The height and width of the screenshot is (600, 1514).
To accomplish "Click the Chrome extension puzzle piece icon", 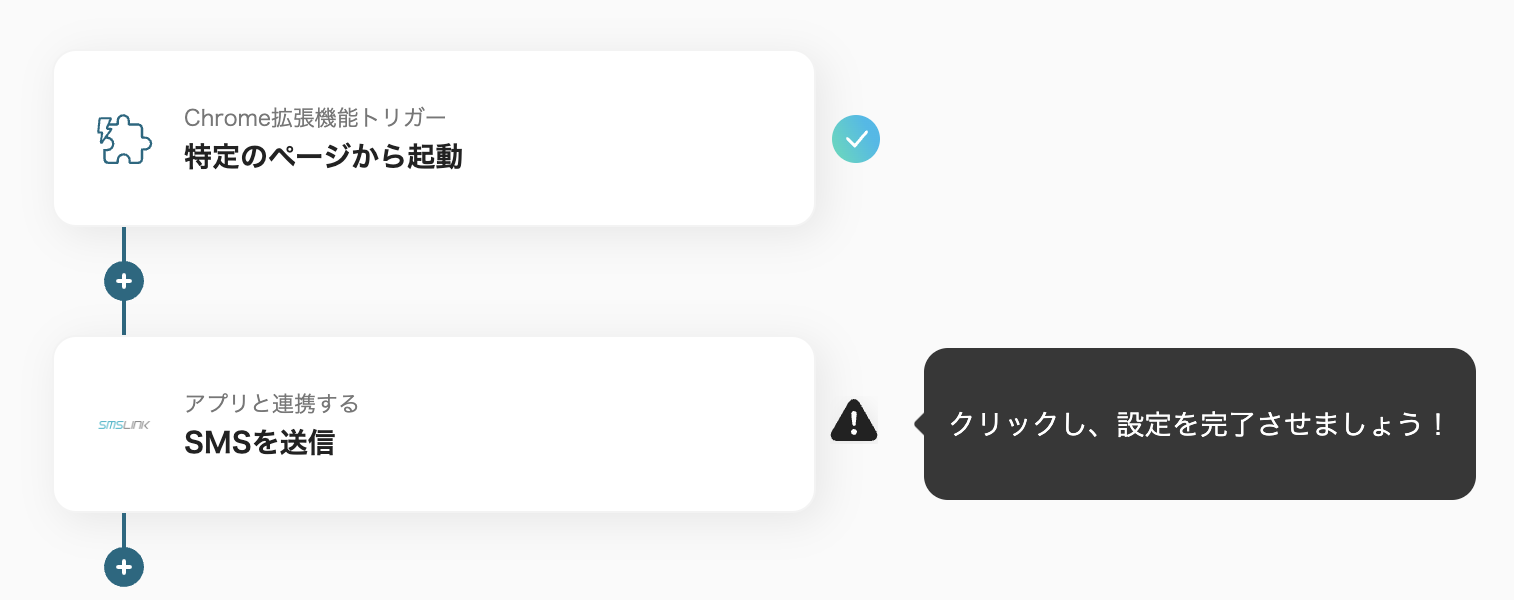I will point(125,139).
